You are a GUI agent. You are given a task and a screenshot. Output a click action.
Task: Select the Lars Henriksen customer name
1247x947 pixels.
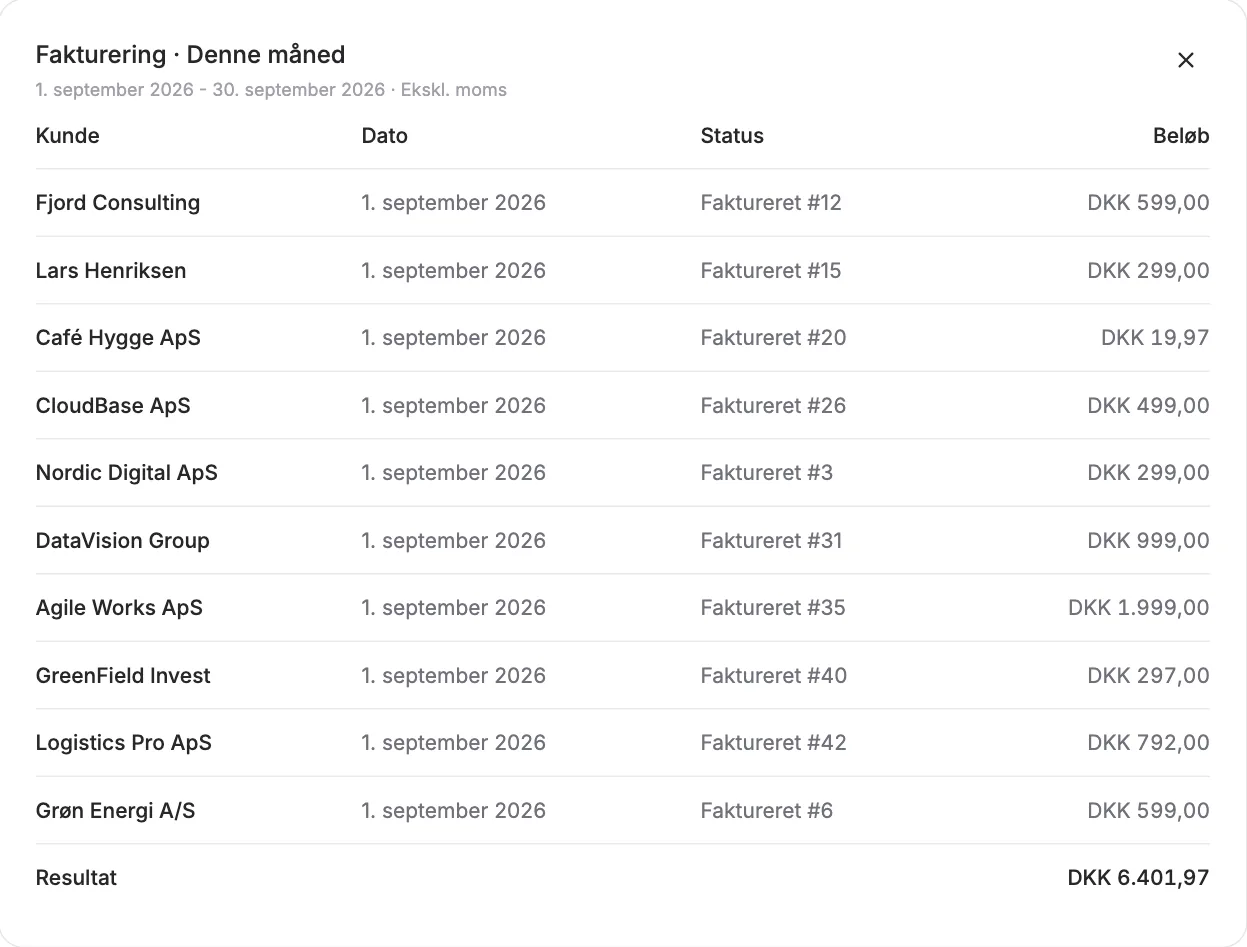point(111,271)
